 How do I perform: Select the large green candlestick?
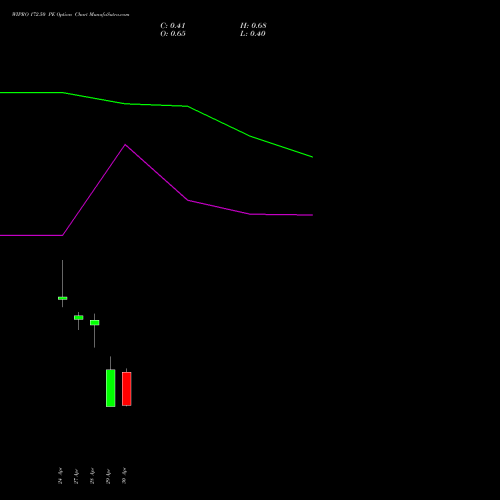(x=111, y=388)
